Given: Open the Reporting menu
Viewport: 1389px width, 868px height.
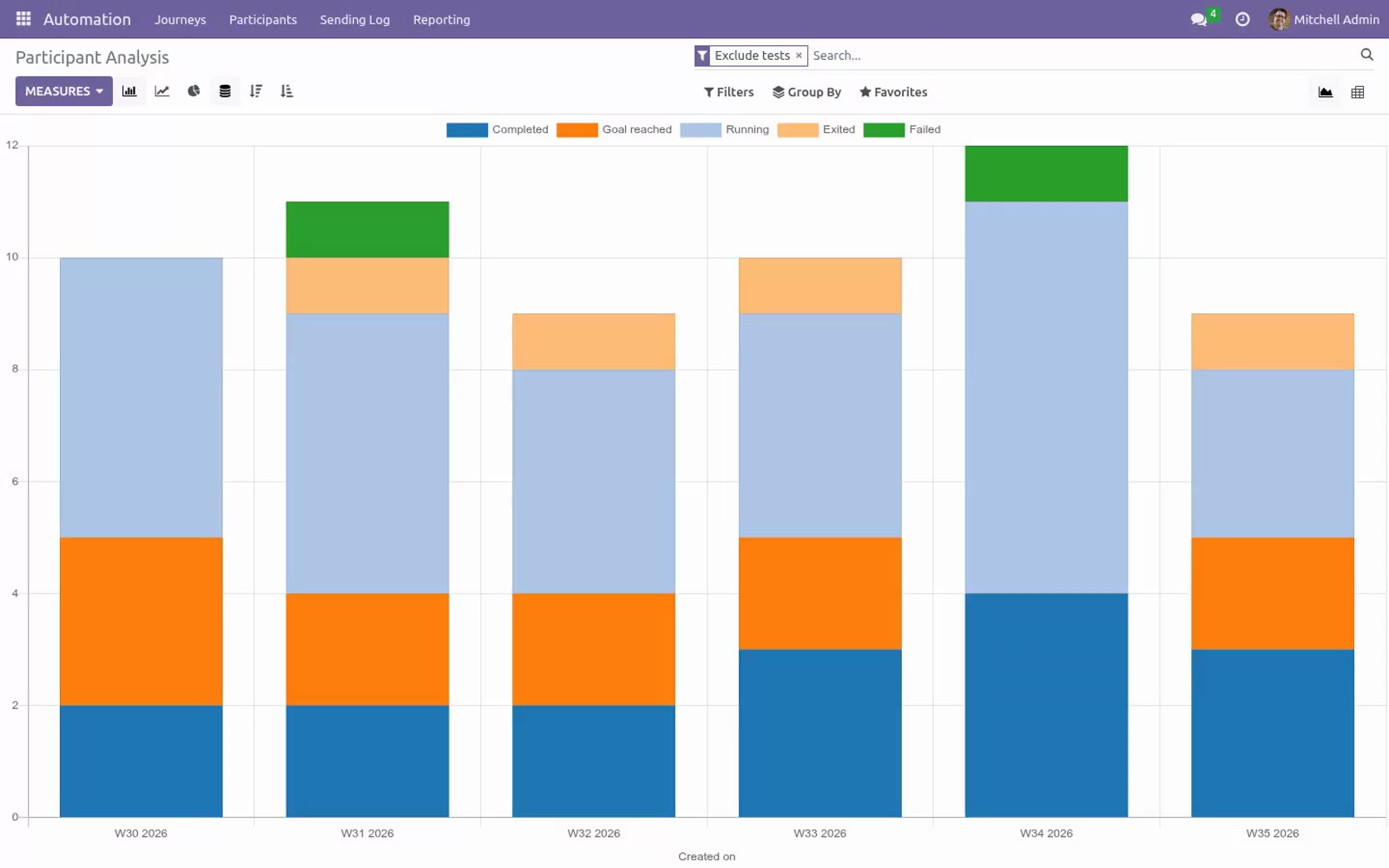Looking at the screenshot, I should 441,19.
